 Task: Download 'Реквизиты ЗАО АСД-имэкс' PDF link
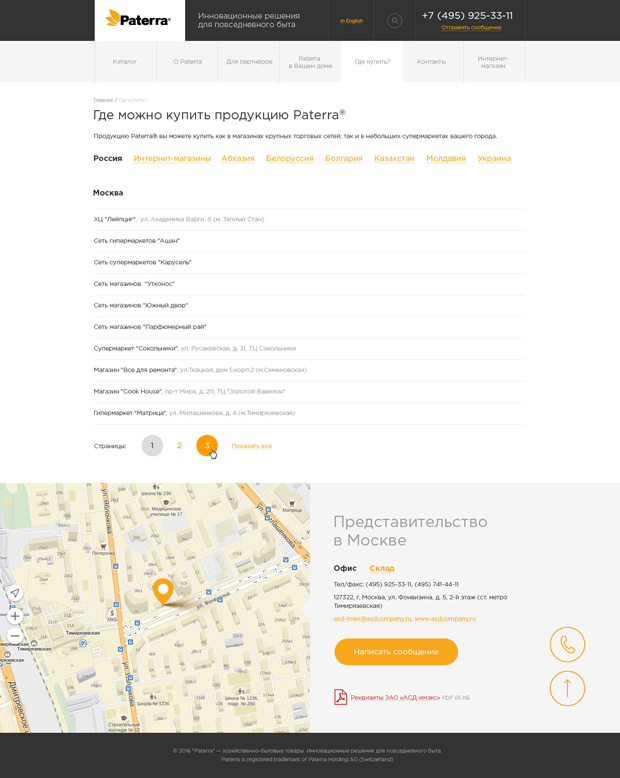(x=395, y=698)
